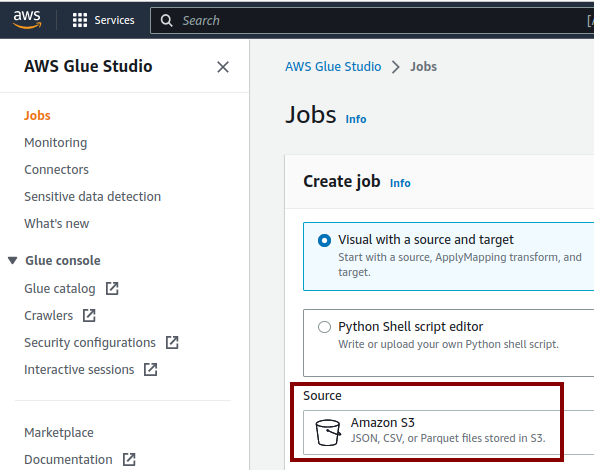594x470 pixels.
Task: Click the AWS logo home icon
Action: click(x=27, y=19)
